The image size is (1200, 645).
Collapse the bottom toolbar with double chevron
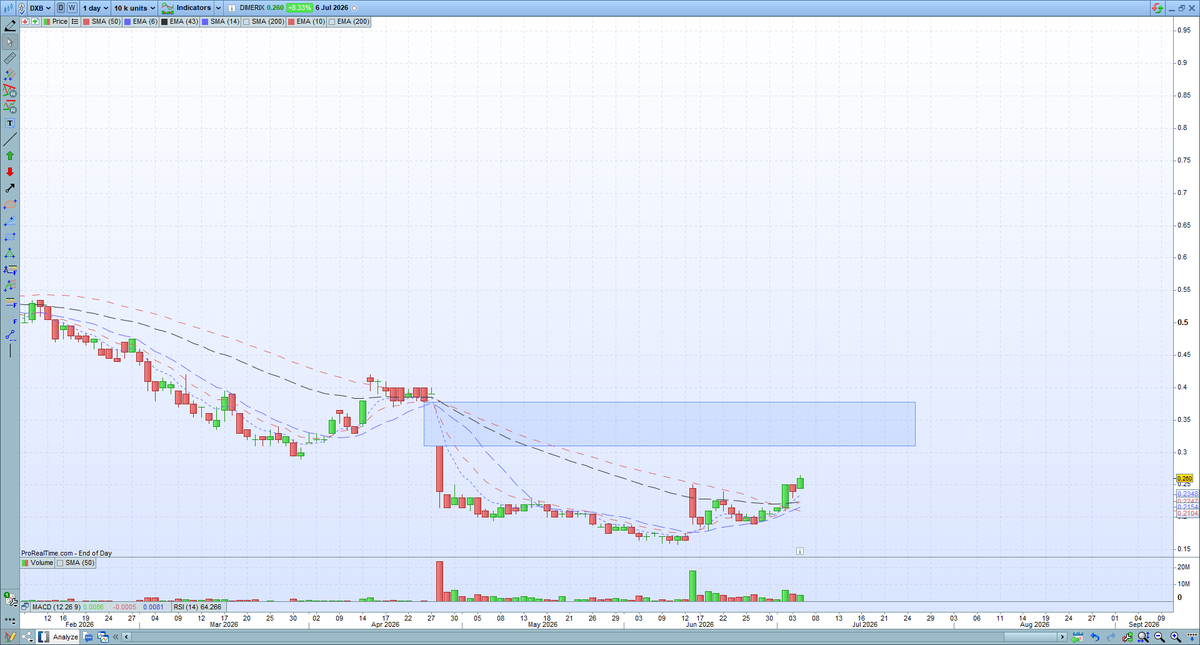(x=115, y=637)
